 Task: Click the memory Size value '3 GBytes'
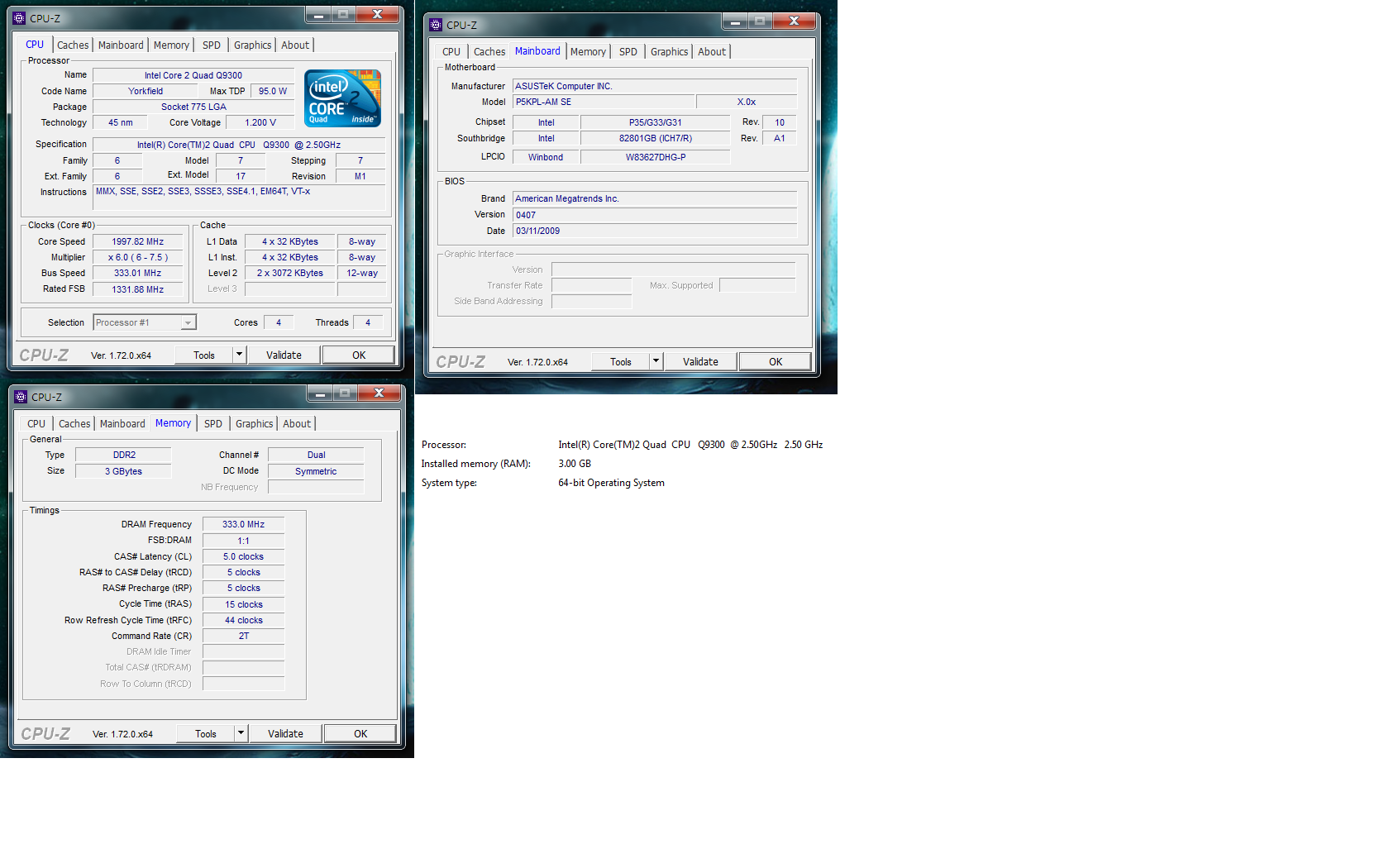124,471
